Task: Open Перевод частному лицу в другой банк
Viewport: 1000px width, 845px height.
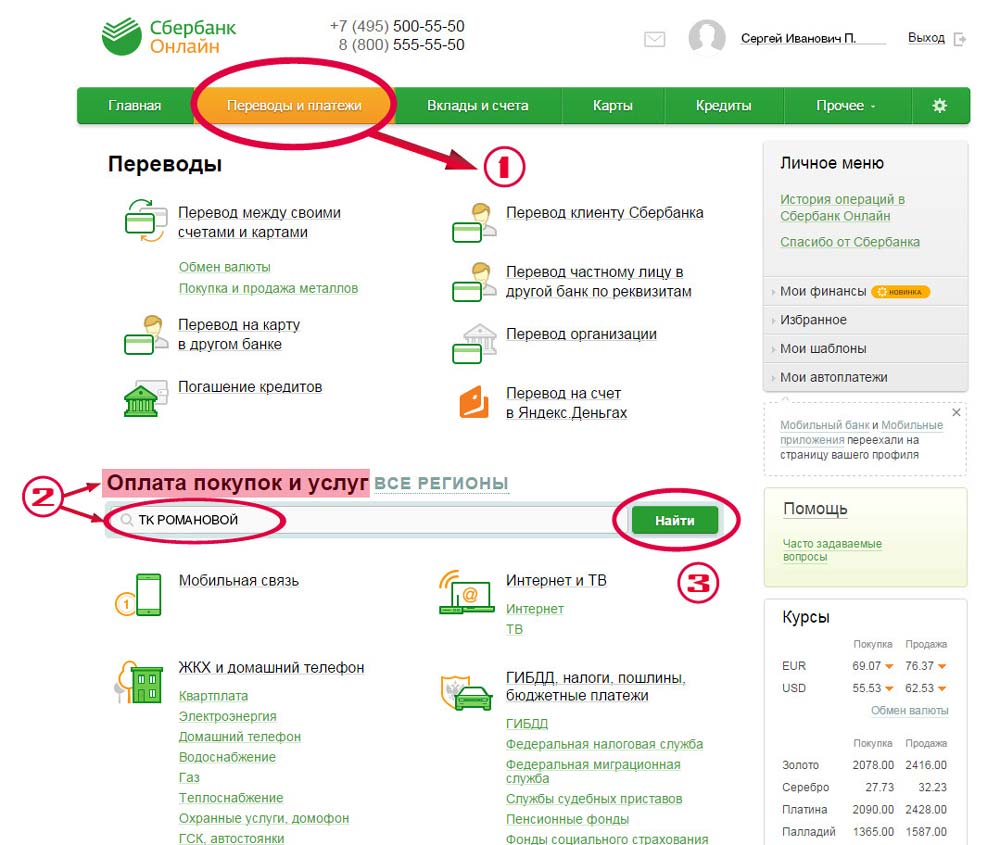Action: click(598, 281)
